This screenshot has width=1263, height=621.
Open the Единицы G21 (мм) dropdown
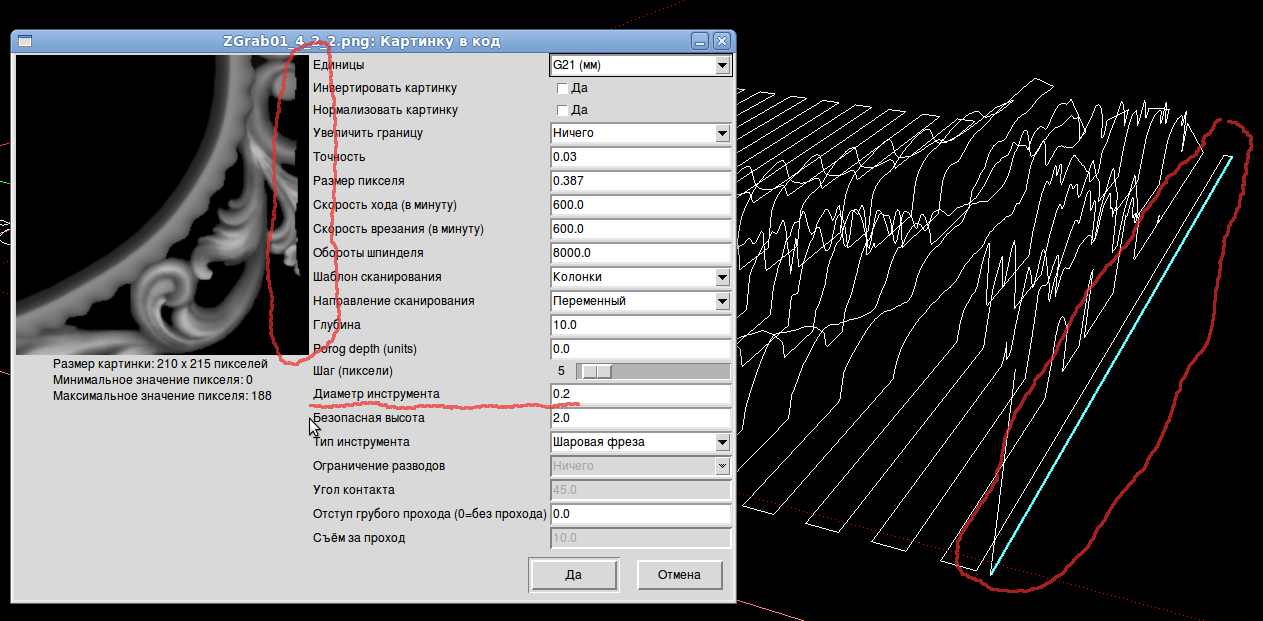pos(640,65)
